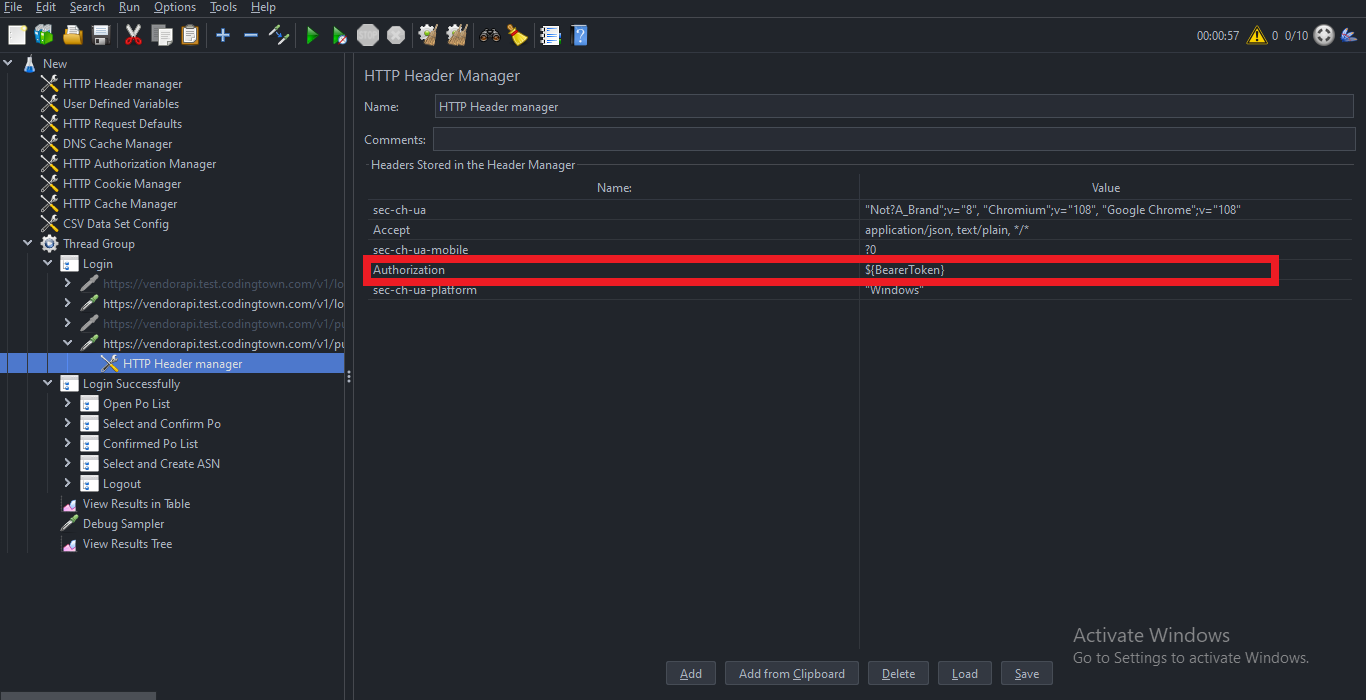Click the Delete button
Viewport: 1366px width, 700px height.
[x=898, y=673]
